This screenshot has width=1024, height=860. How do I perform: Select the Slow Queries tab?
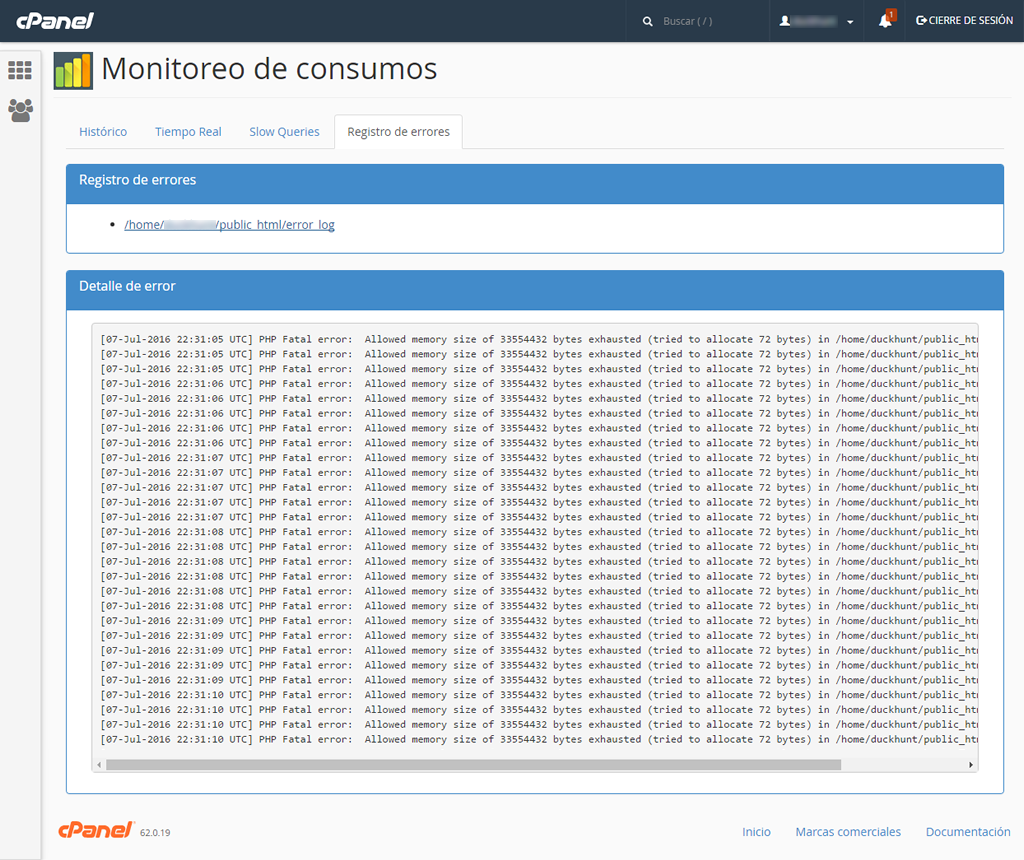coord(284,132)
